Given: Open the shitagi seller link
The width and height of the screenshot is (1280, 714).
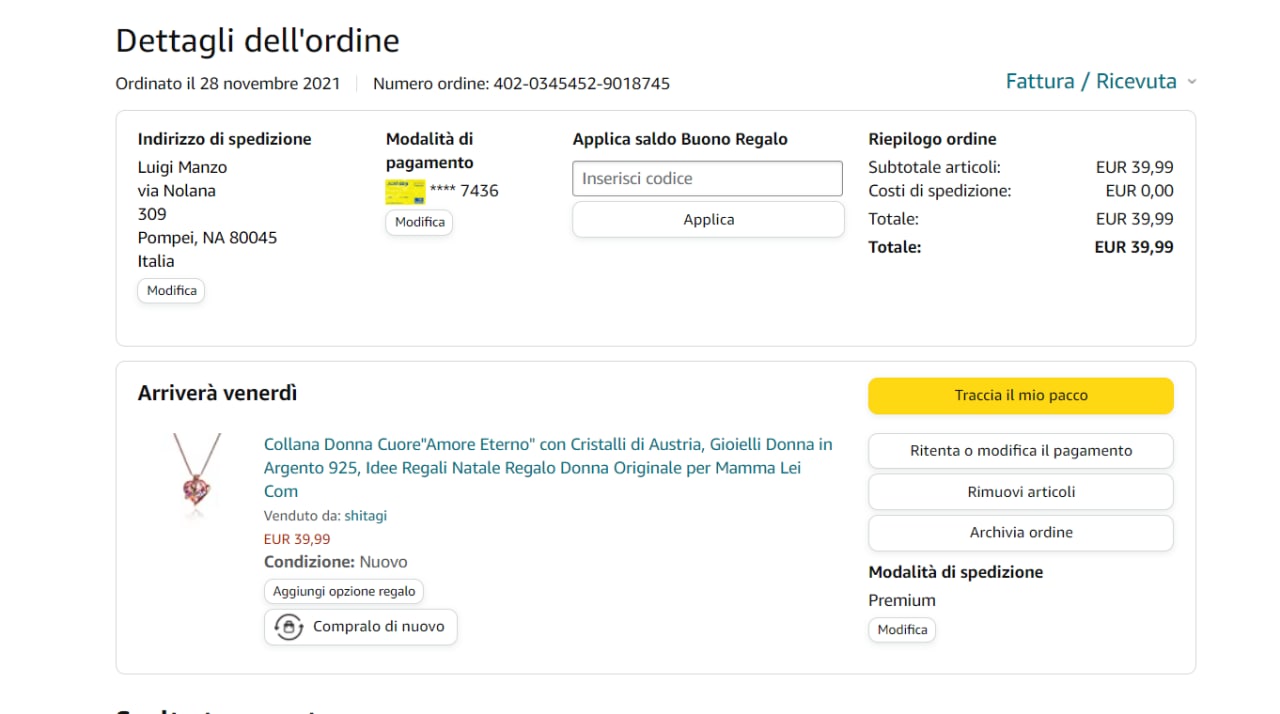Looking at the screenshot, I should [365, 516].
